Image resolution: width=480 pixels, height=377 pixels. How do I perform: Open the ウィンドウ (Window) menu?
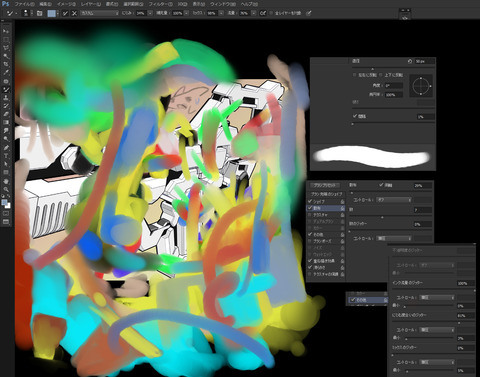[x=223, y=4]
